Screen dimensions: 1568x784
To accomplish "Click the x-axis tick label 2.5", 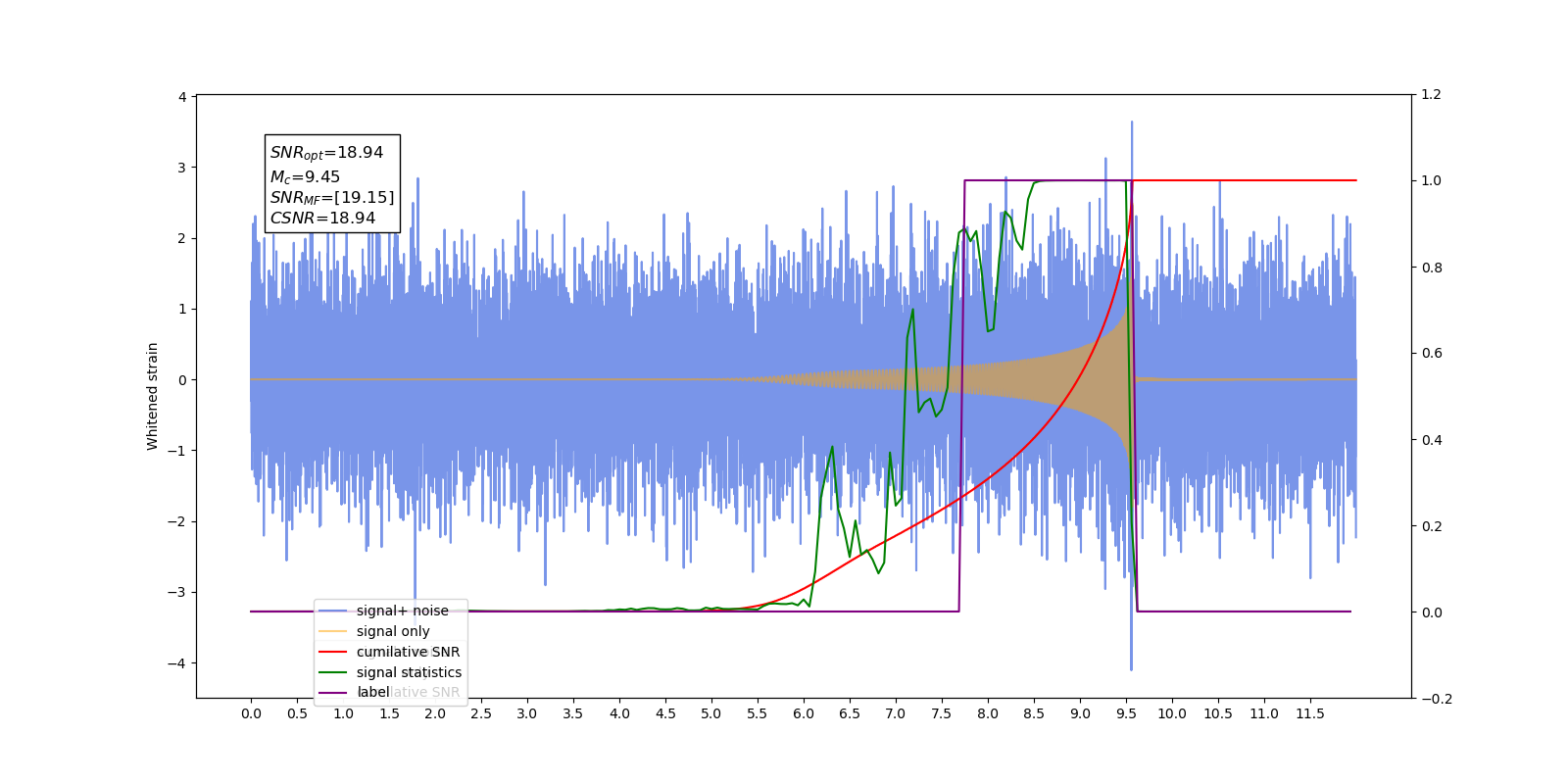I will [481, 713].
